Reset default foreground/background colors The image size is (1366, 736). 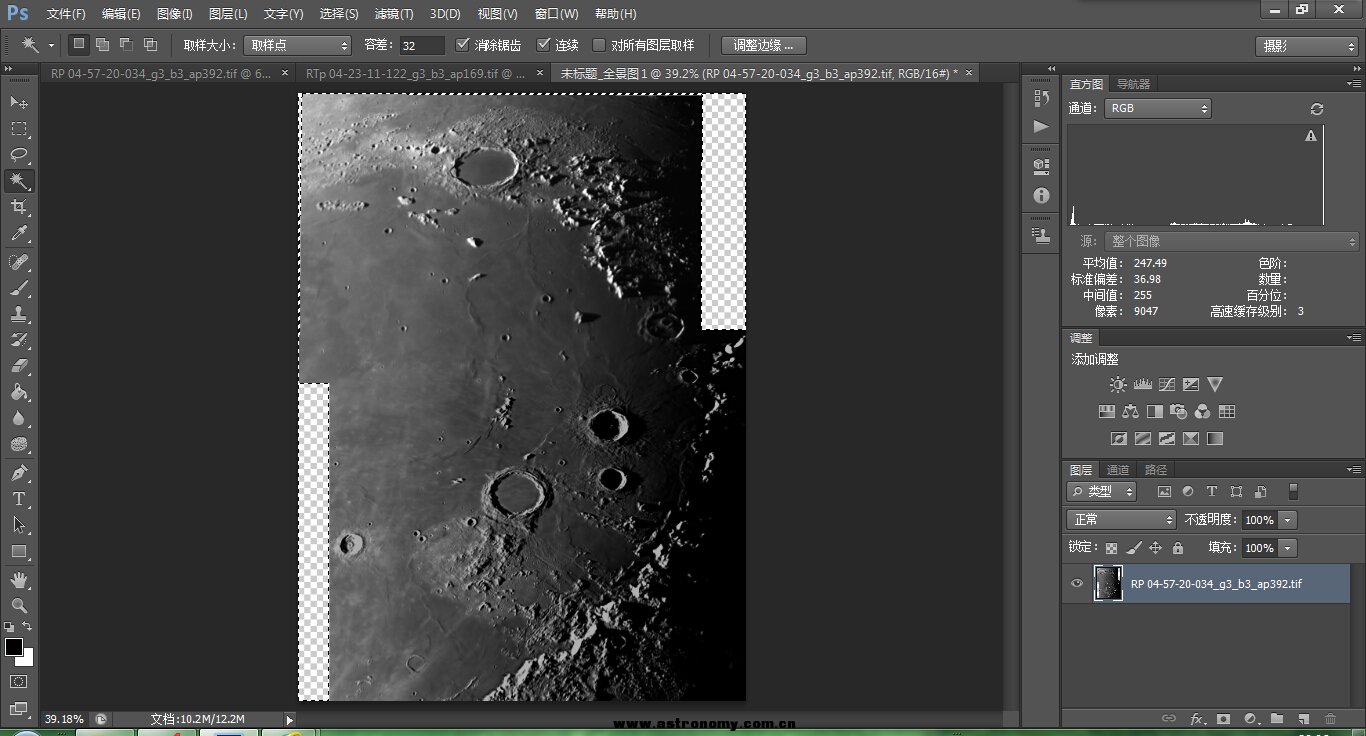click(9, 626)
